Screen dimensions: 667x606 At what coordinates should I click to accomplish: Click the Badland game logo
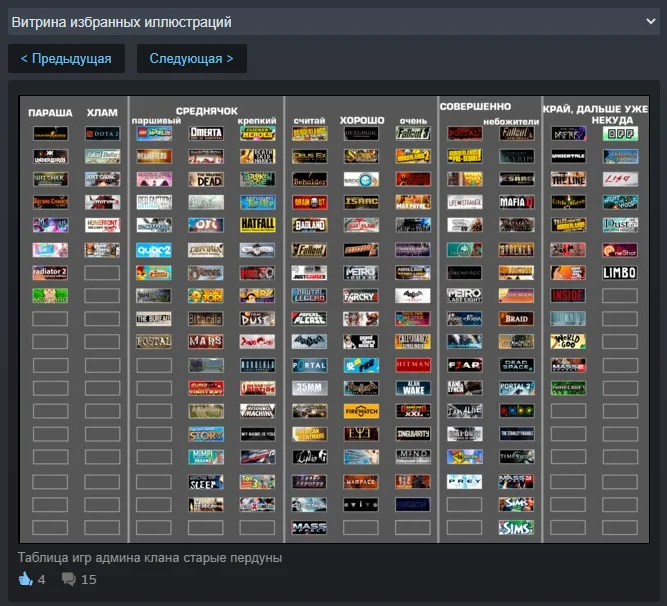tap(310, 225)
